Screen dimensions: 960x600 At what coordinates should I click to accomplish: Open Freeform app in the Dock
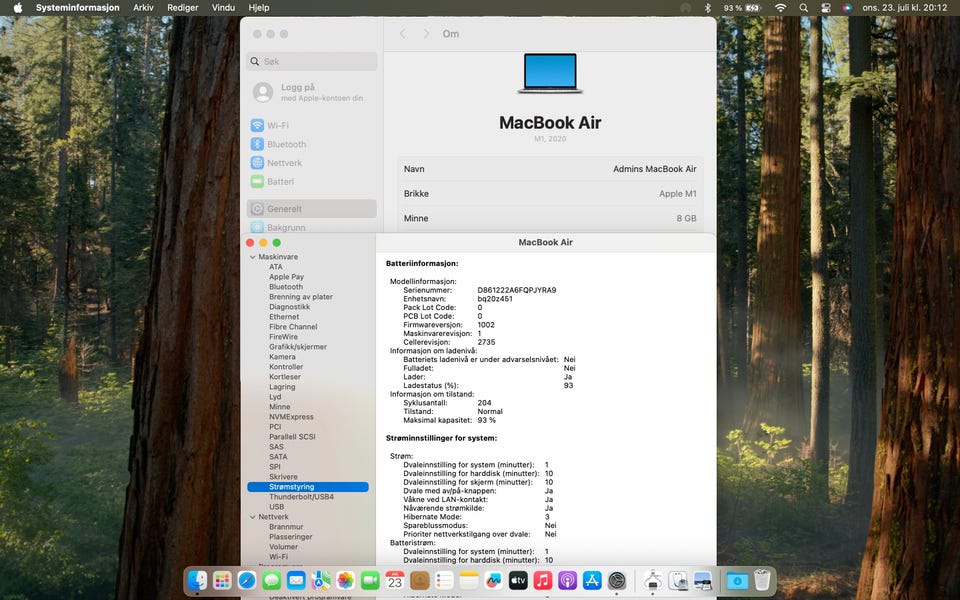click(x=493, y=580)
